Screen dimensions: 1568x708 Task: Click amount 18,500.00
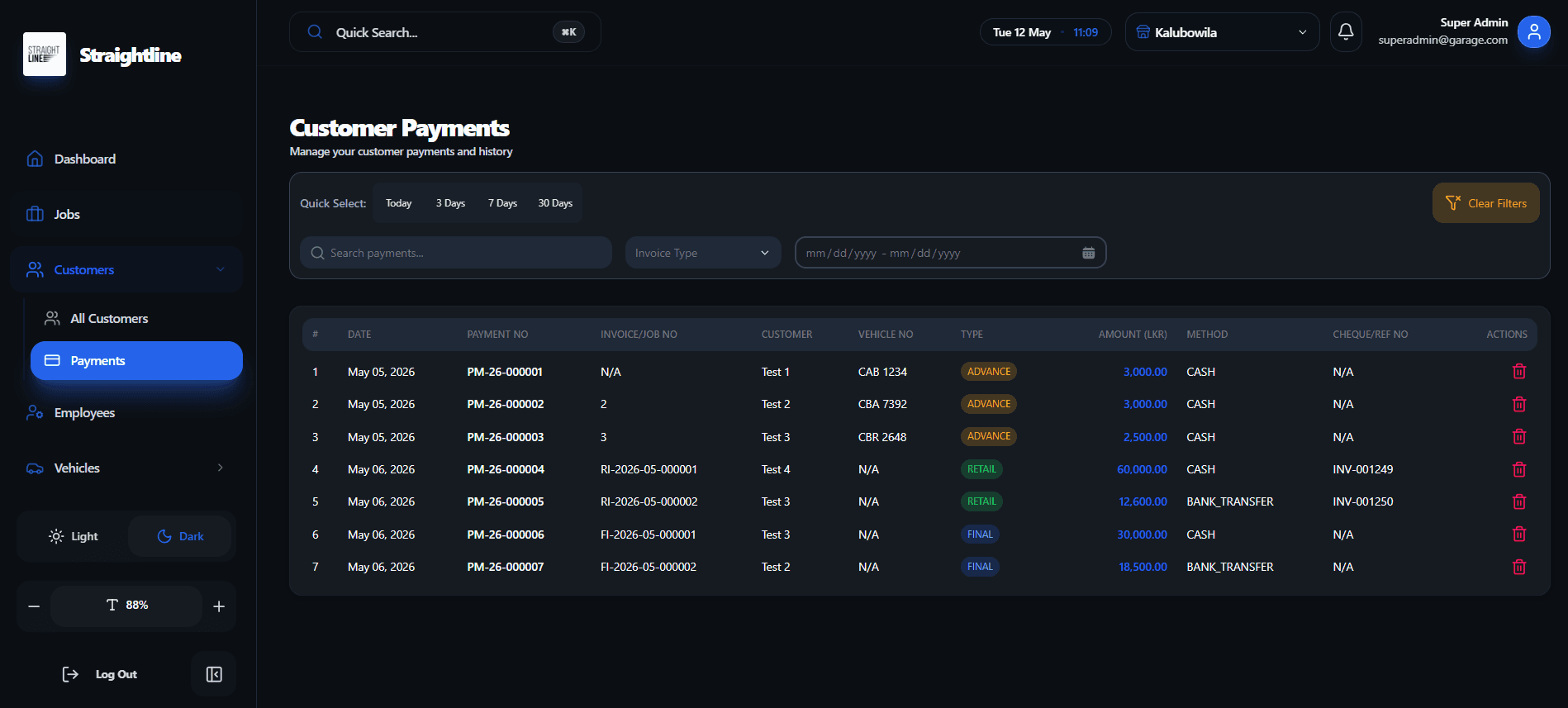point(1143,567)
